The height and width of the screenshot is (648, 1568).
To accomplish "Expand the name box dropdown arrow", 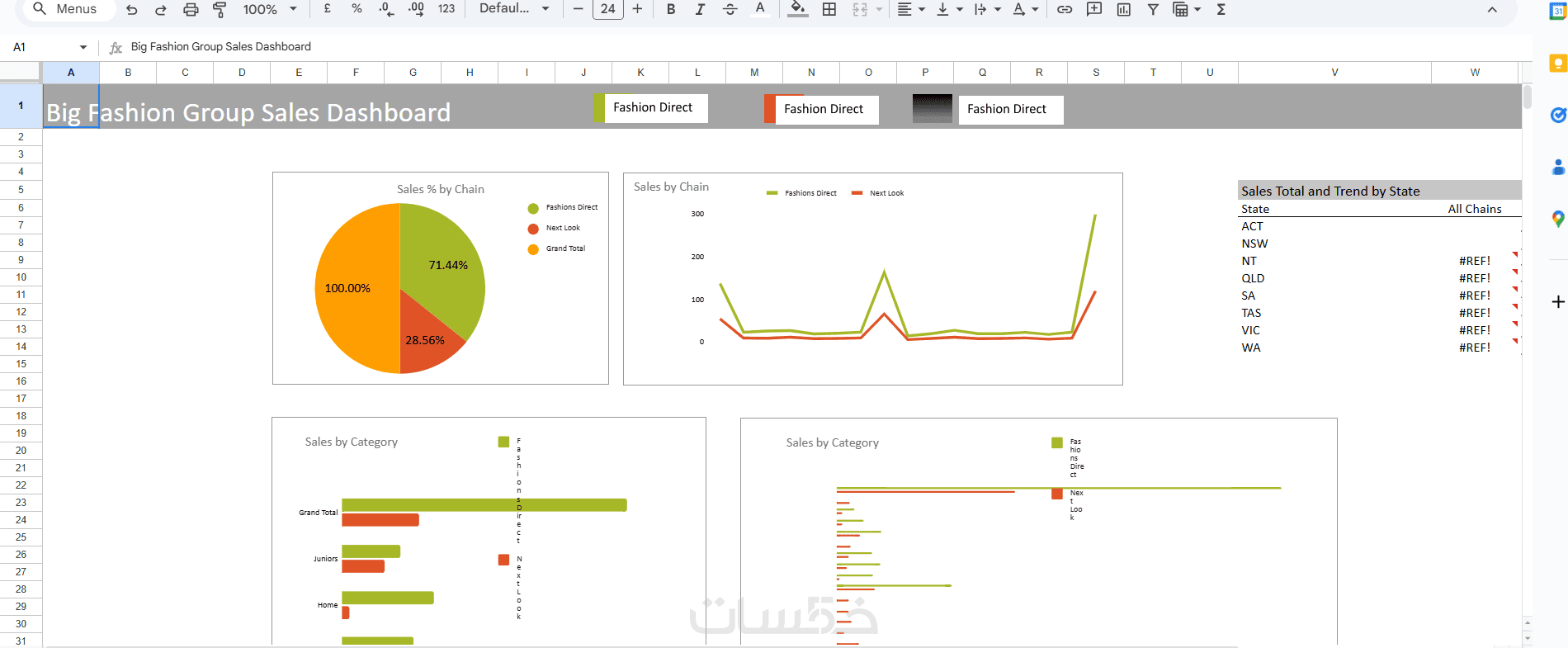I will (x=83, y=47).
